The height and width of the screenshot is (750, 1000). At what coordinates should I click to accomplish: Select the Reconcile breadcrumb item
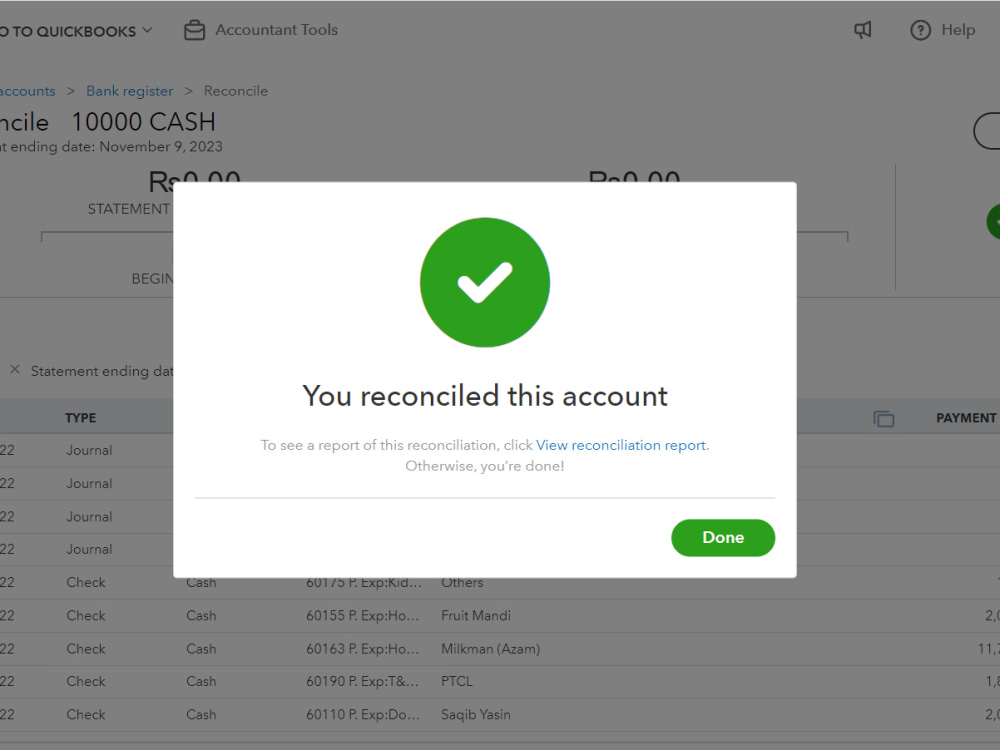(235, 90)
